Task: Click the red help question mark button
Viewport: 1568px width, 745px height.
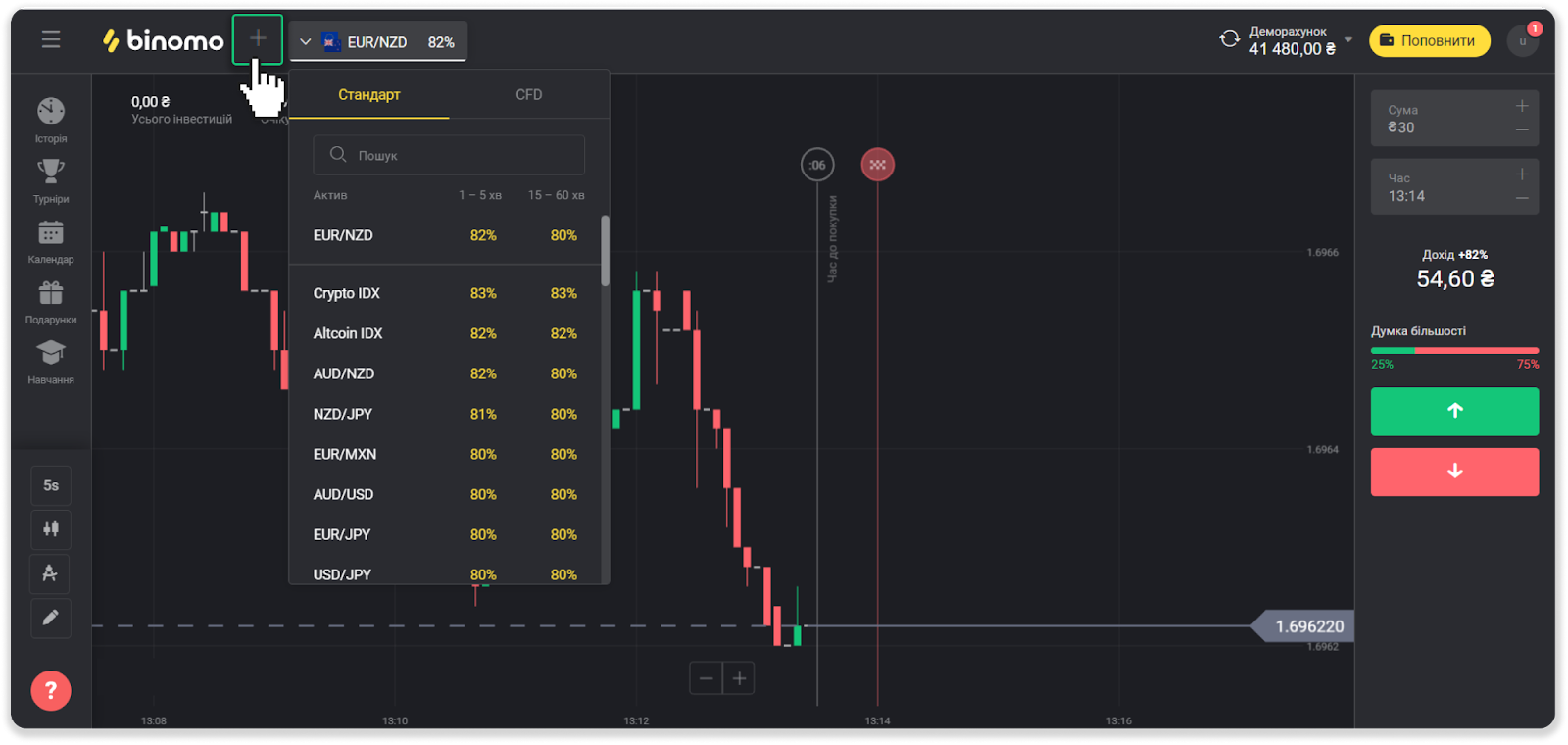Action: click(51, 691)
